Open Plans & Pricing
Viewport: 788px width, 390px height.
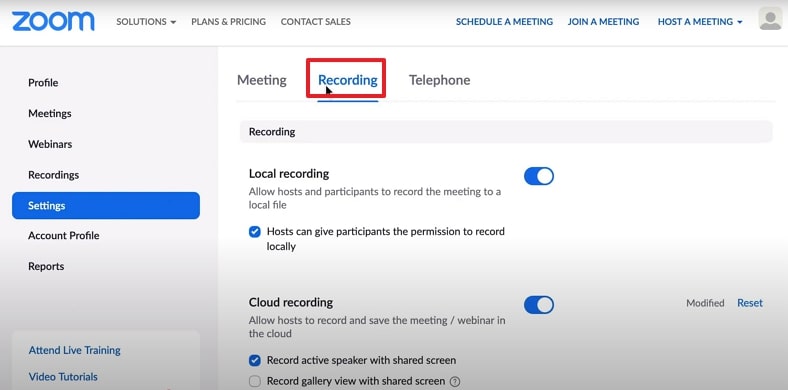229,22
